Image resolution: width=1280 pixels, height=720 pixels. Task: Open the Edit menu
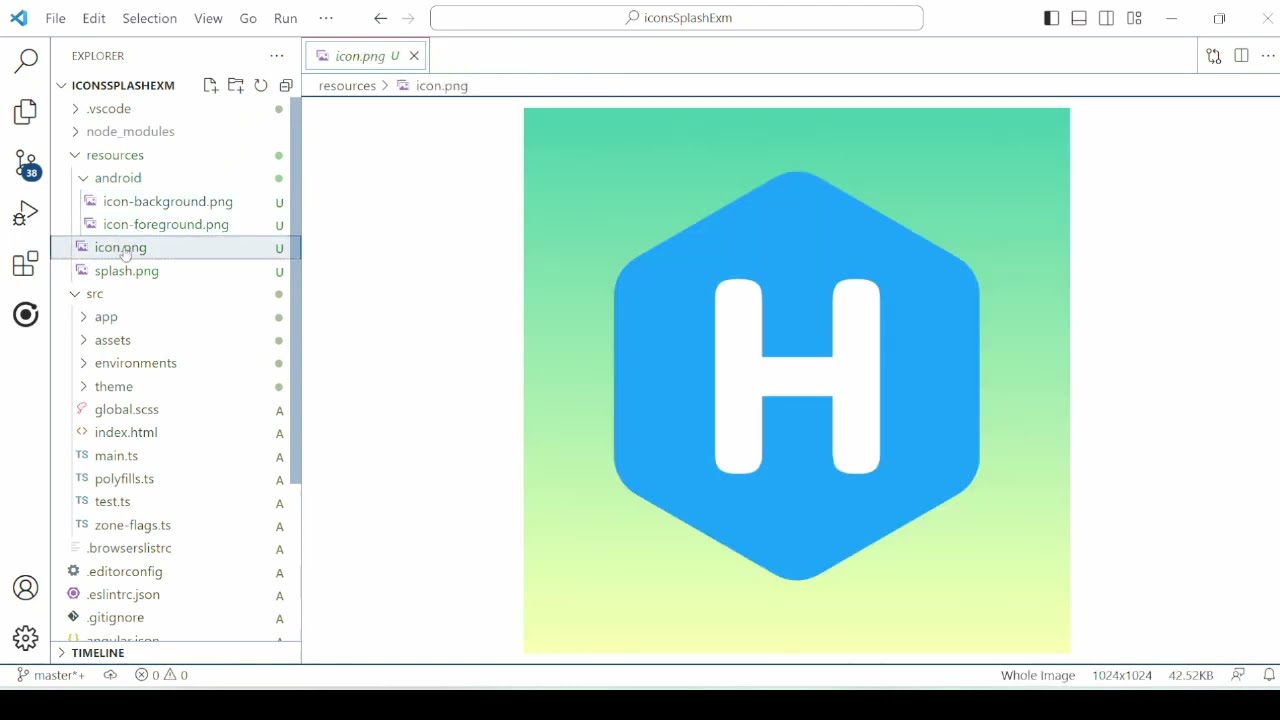click(94, 18)
